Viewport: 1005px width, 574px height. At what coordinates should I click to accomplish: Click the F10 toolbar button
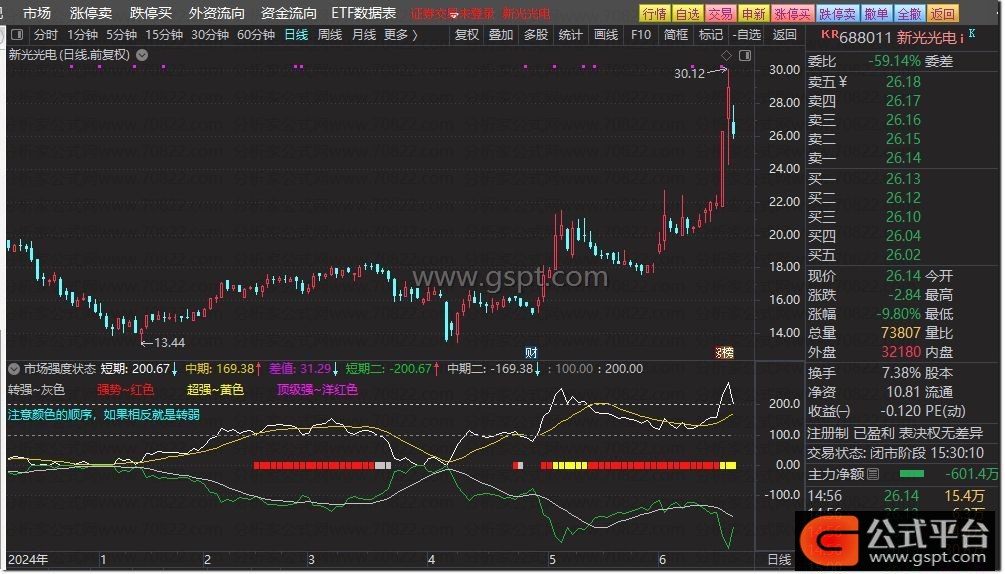(641, 35)
